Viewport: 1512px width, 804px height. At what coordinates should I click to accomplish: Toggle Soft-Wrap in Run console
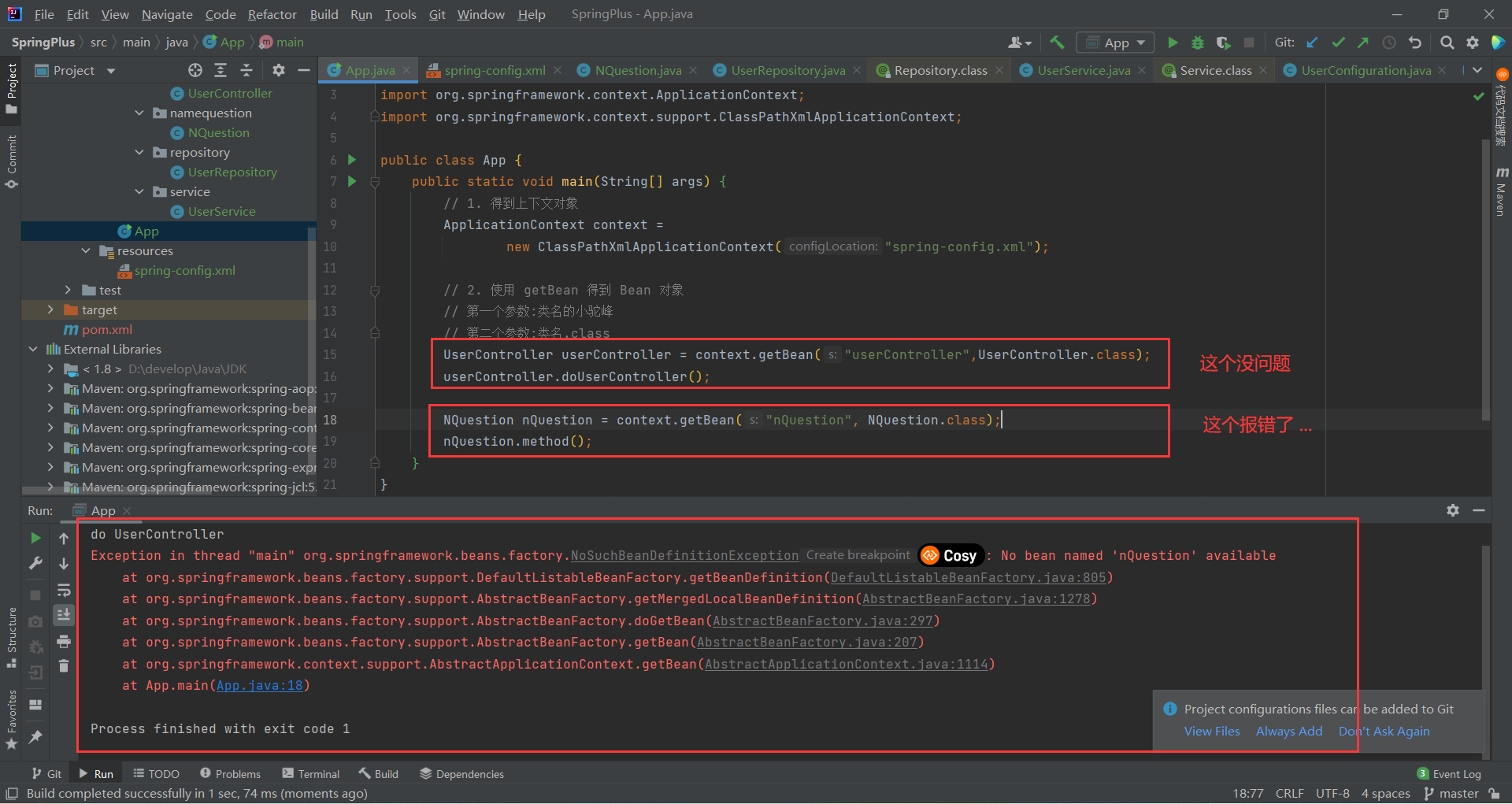click(x=64, y=590)
